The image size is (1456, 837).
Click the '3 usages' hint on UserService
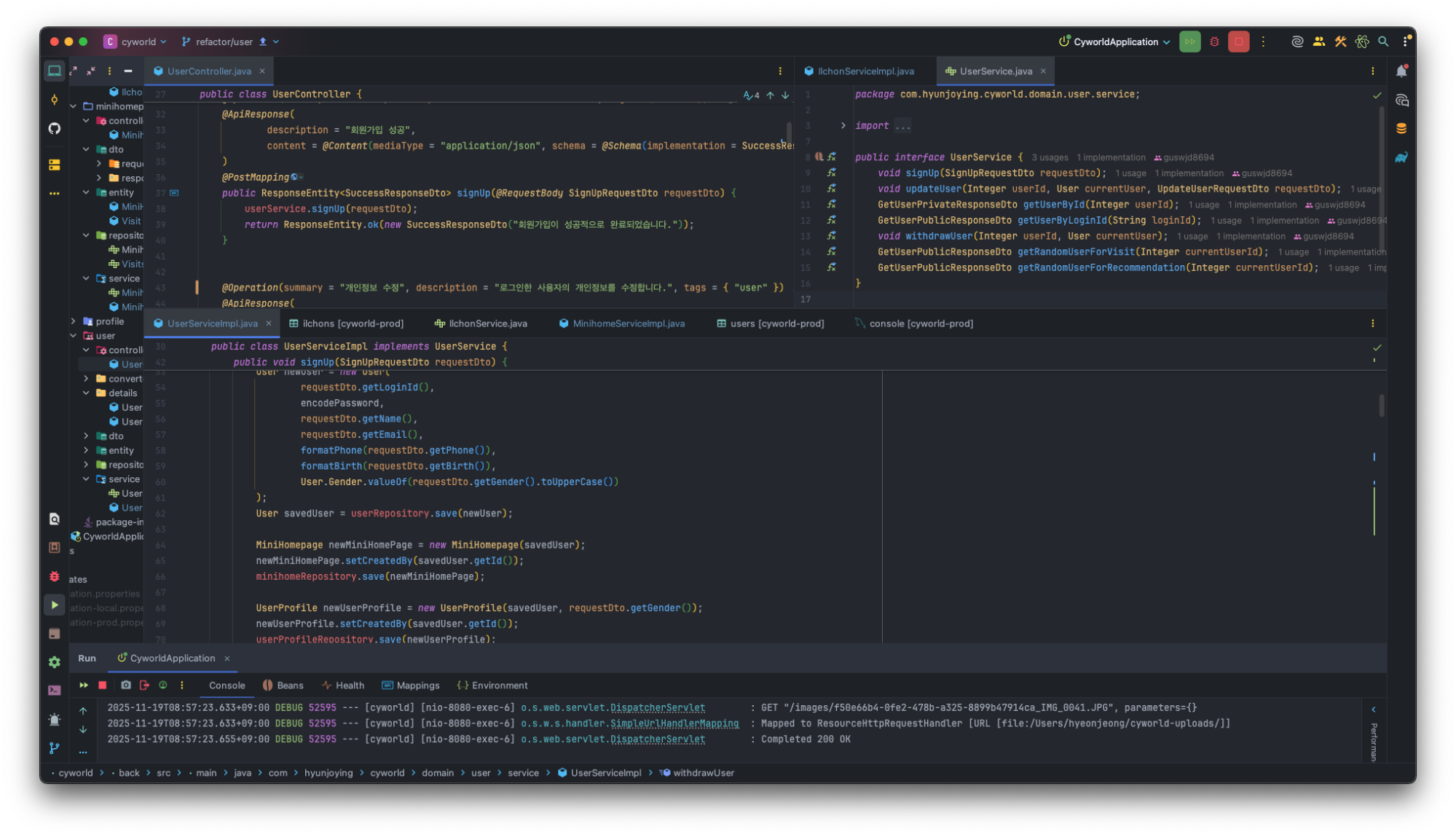click(1050, 157)
